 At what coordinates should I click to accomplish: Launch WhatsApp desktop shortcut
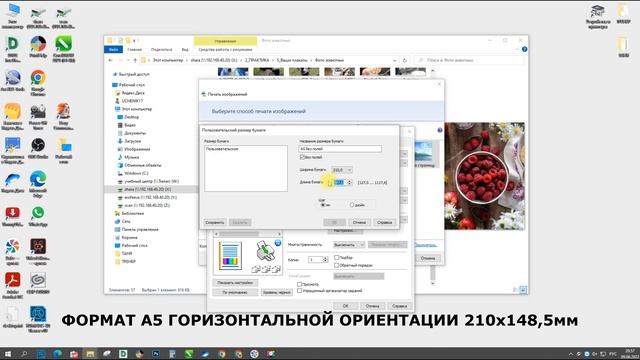click(38, 216)
